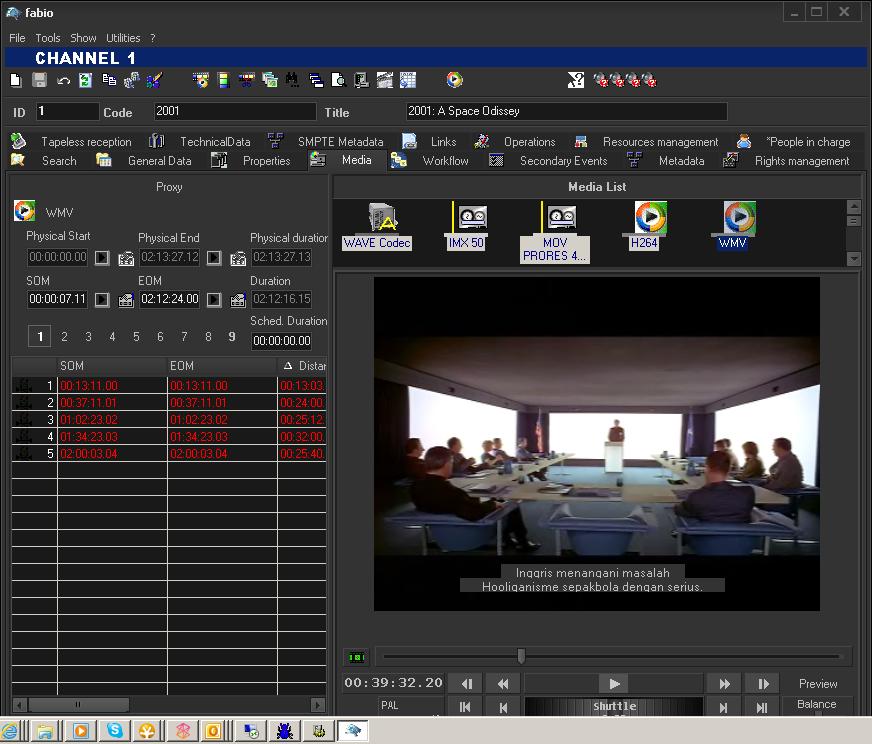The width and height of the screenshot is (872, 744).
Task: Click the New document icon in toolbar
Action: (x=17, y=81)
